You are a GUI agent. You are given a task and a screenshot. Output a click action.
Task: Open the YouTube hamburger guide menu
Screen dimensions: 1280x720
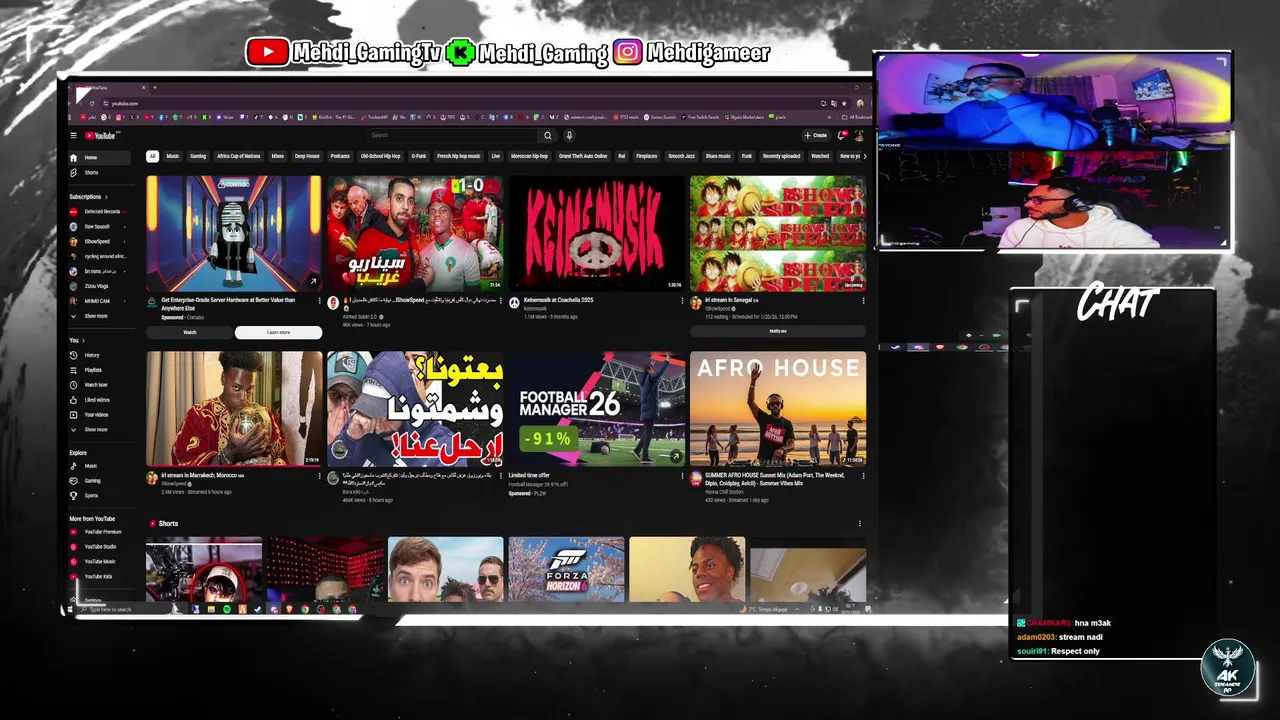pyautogui.click(x=73, y=135)
